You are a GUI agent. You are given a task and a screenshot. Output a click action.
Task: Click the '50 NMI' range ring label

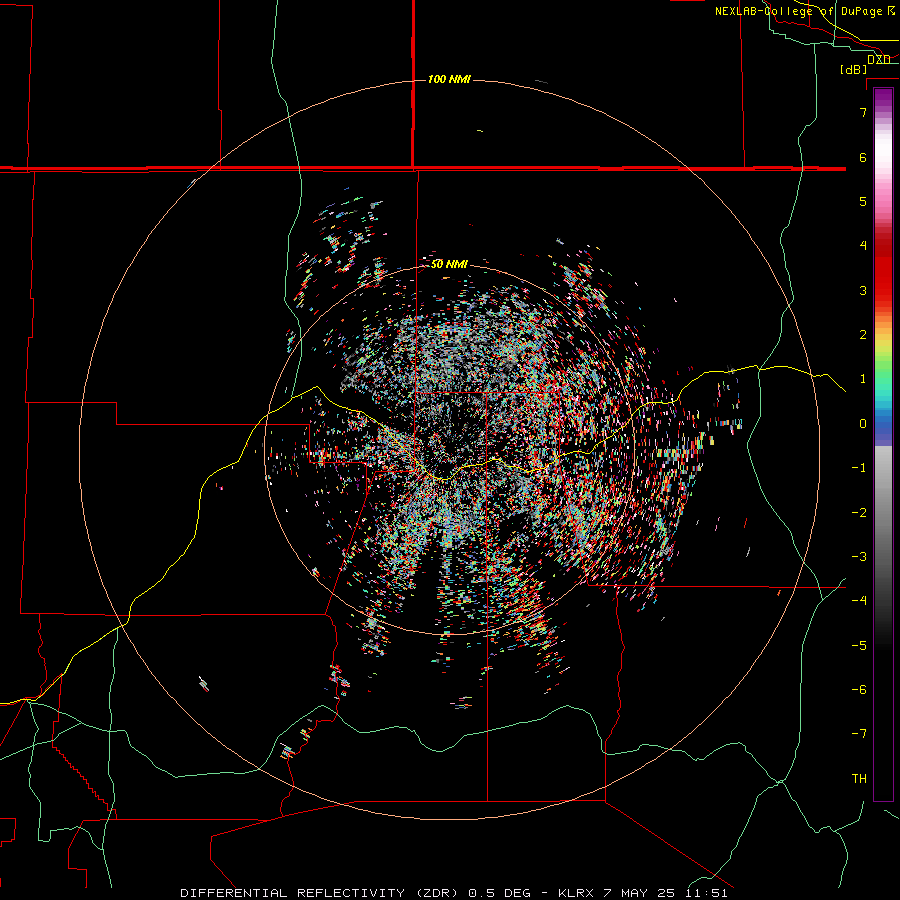(449, 264)
